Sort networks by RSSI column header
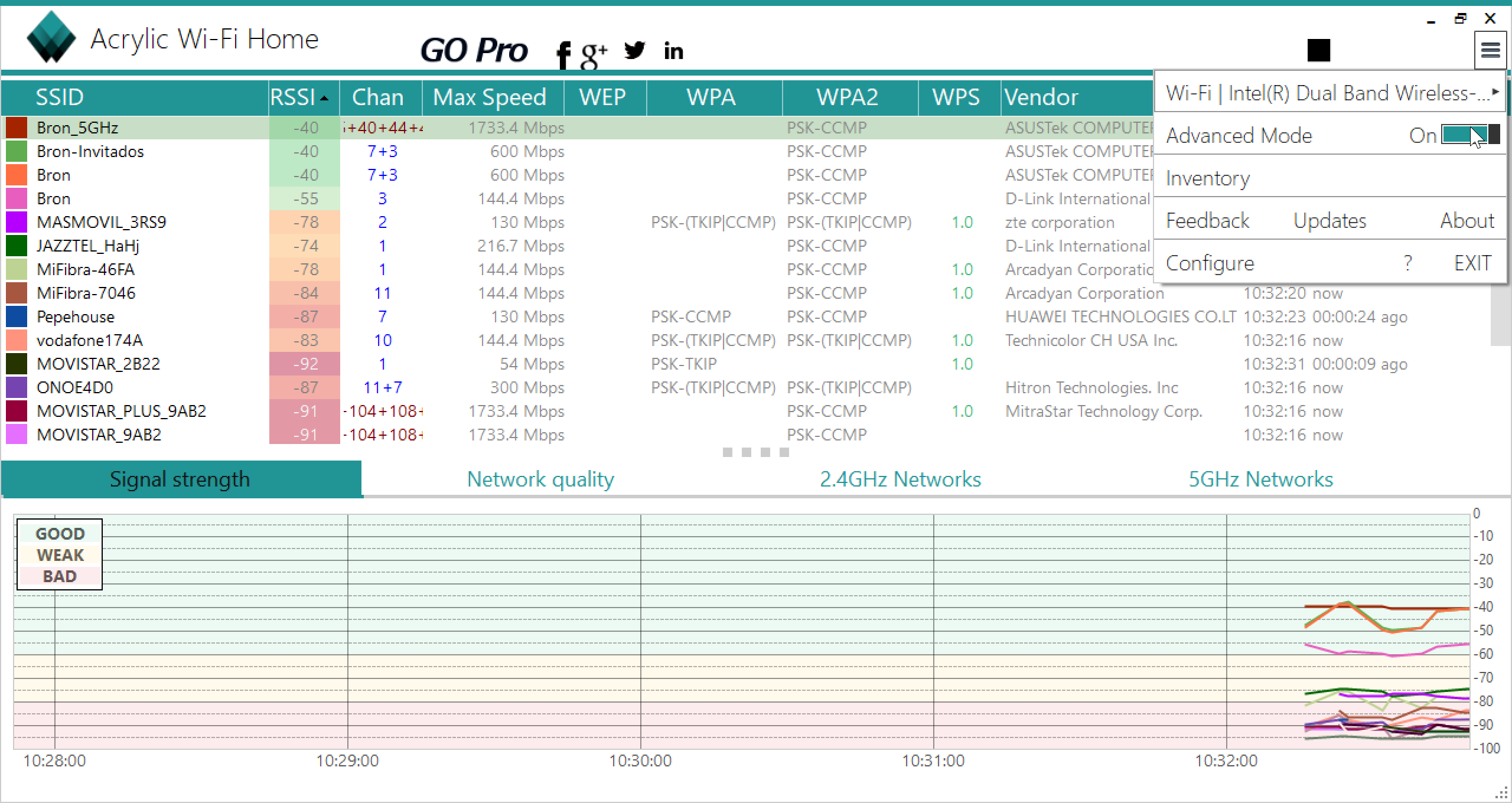Image resolution: width=1512 pixels, height=803 pixels. (299, 97)
